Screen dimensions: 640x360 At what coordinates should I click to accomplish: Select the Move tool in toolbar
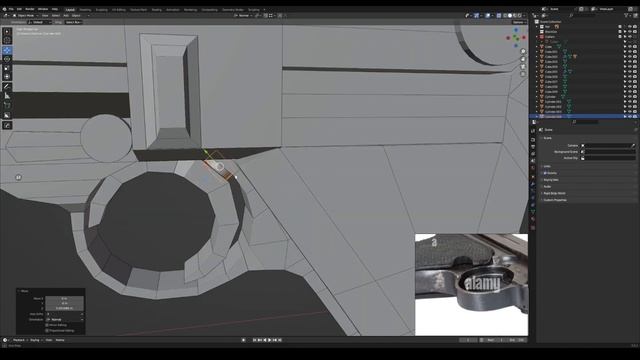(x=7, y=50)
